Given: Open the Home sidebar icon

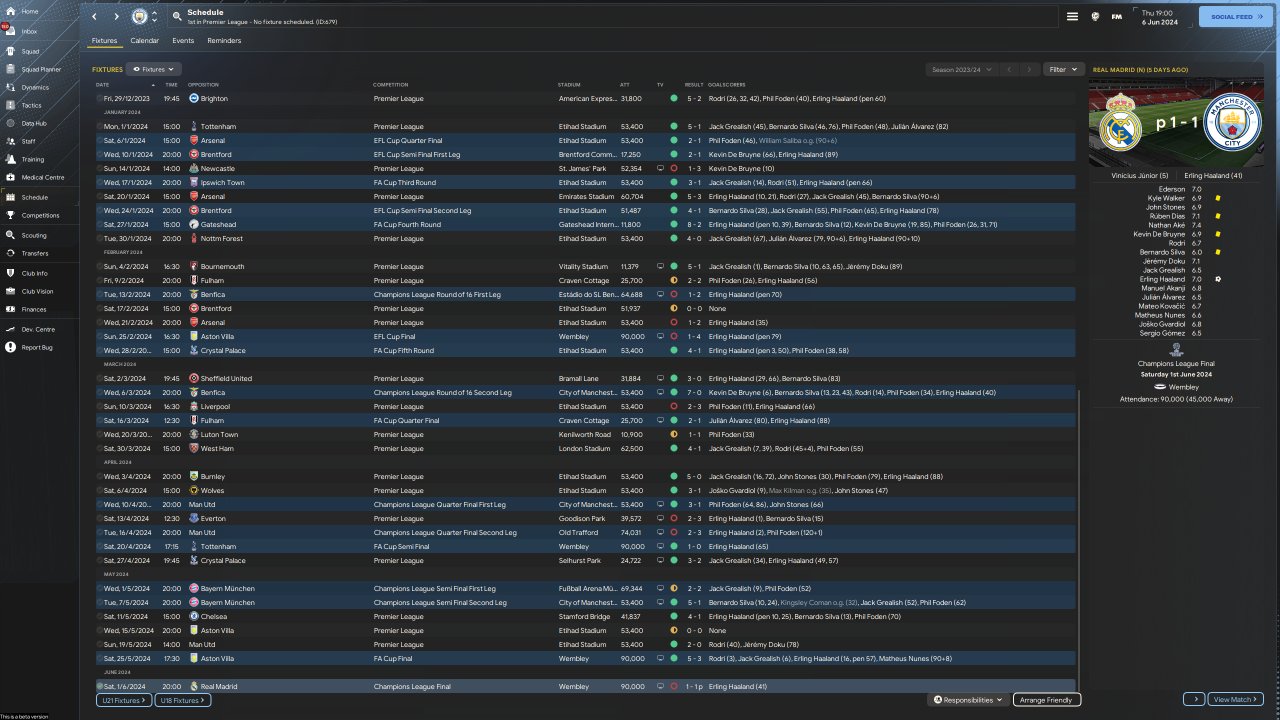Looking at the screenshot, I should [x=9, y=12].
